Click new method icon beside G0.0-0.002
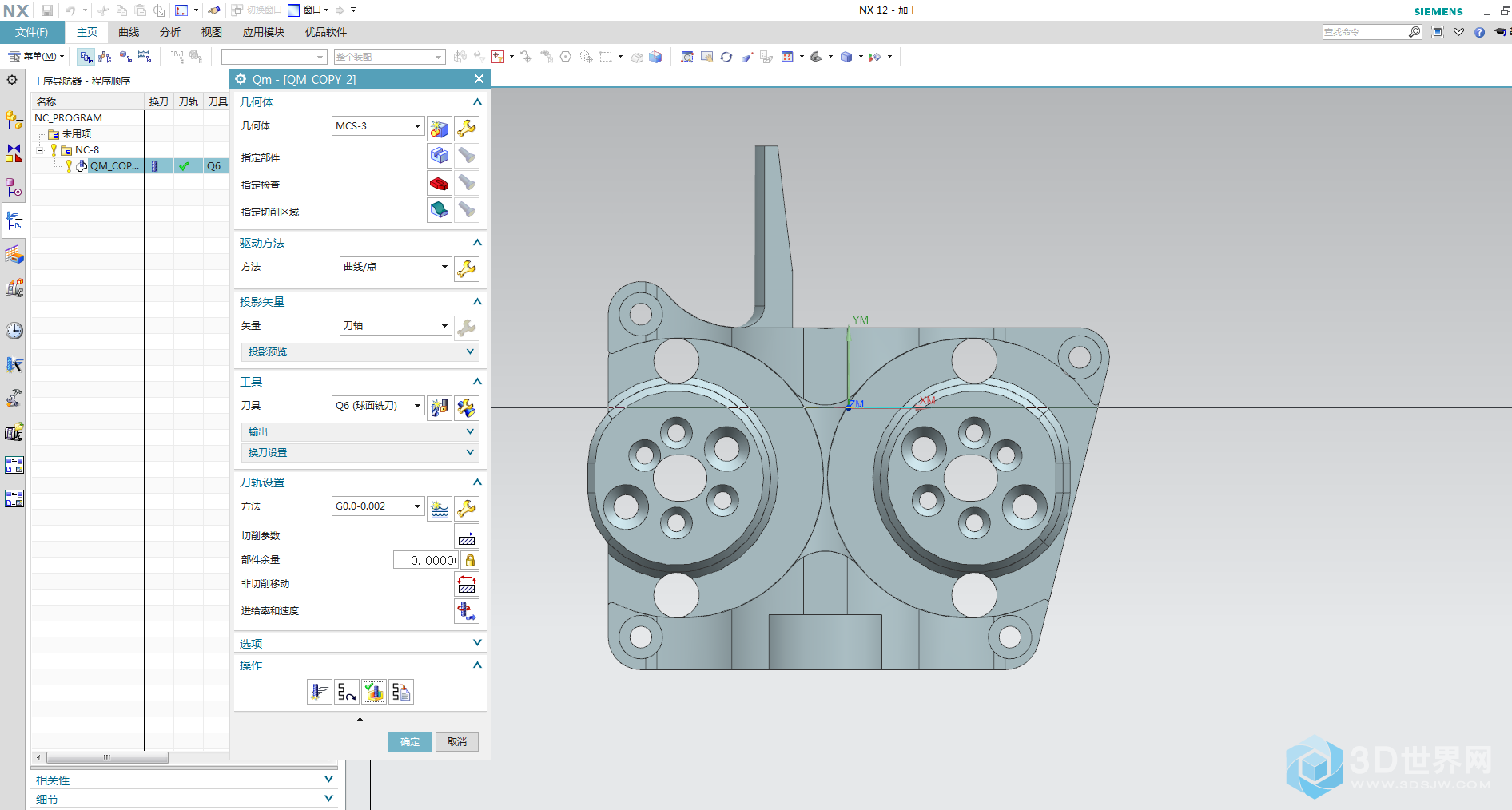The image size is (1512, 810). point(440,508)
